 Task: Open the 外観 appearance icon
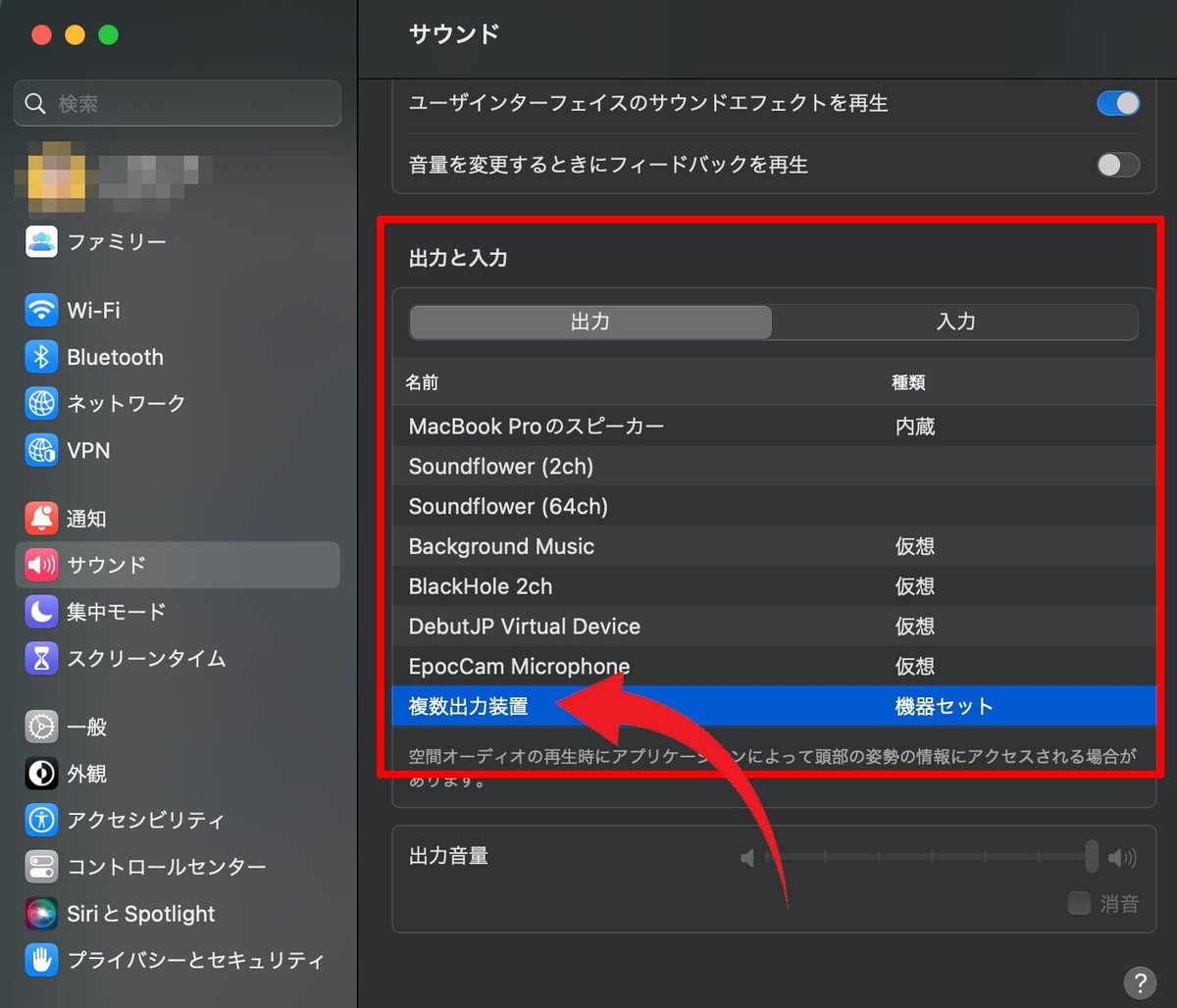coord(41,774)
